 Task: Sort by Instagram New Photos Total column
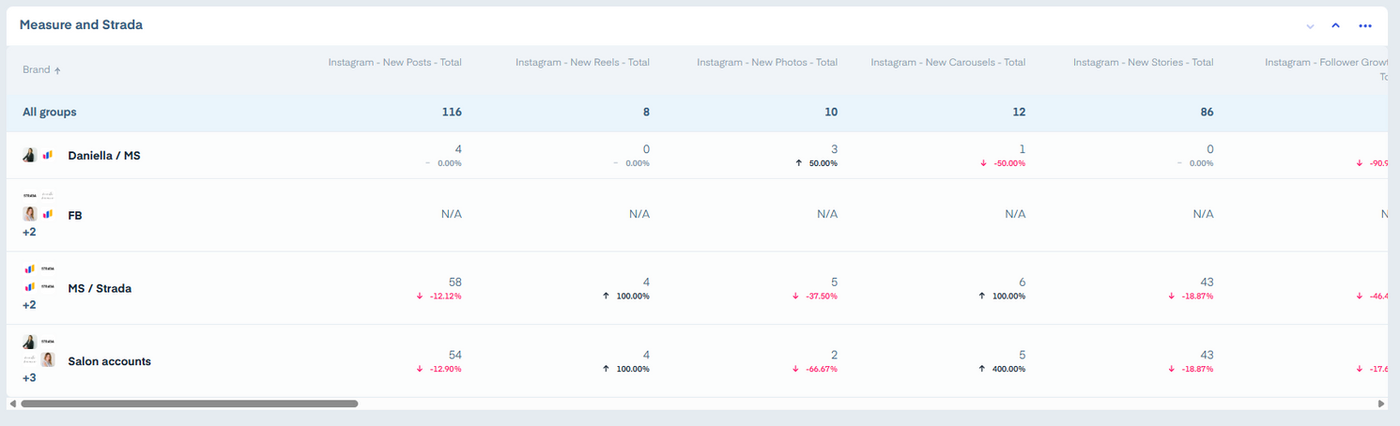click(767, 62)
